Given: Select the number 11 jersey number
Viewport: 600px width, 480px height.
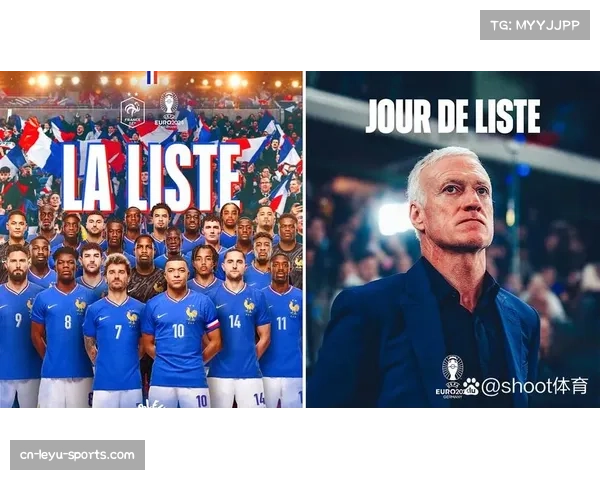Looking at the screenshot, I should pyautogui.click(x=281, y=323).
